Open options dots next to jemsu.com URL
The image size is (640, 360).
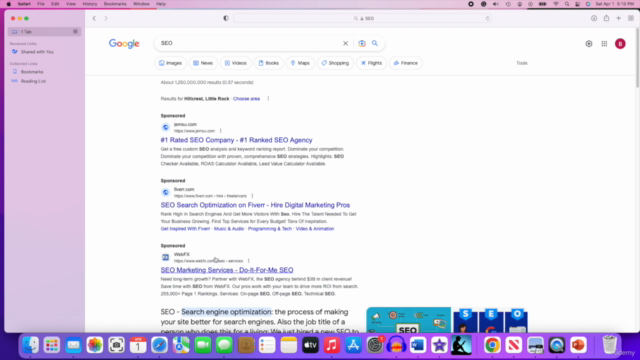pos(221,131)
